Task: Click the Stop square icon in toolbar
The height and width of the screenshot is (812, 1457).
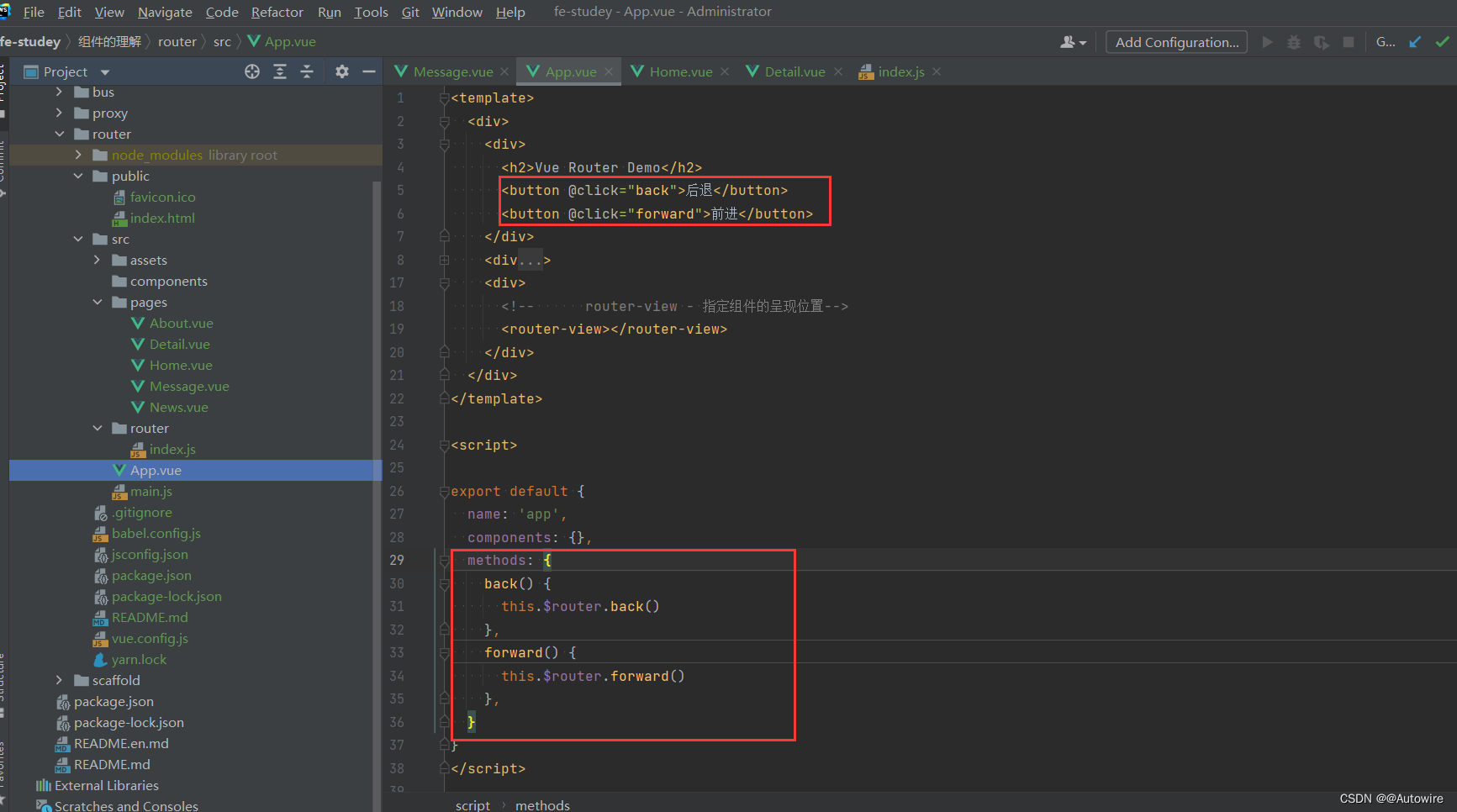Action: click(1349, 42)
